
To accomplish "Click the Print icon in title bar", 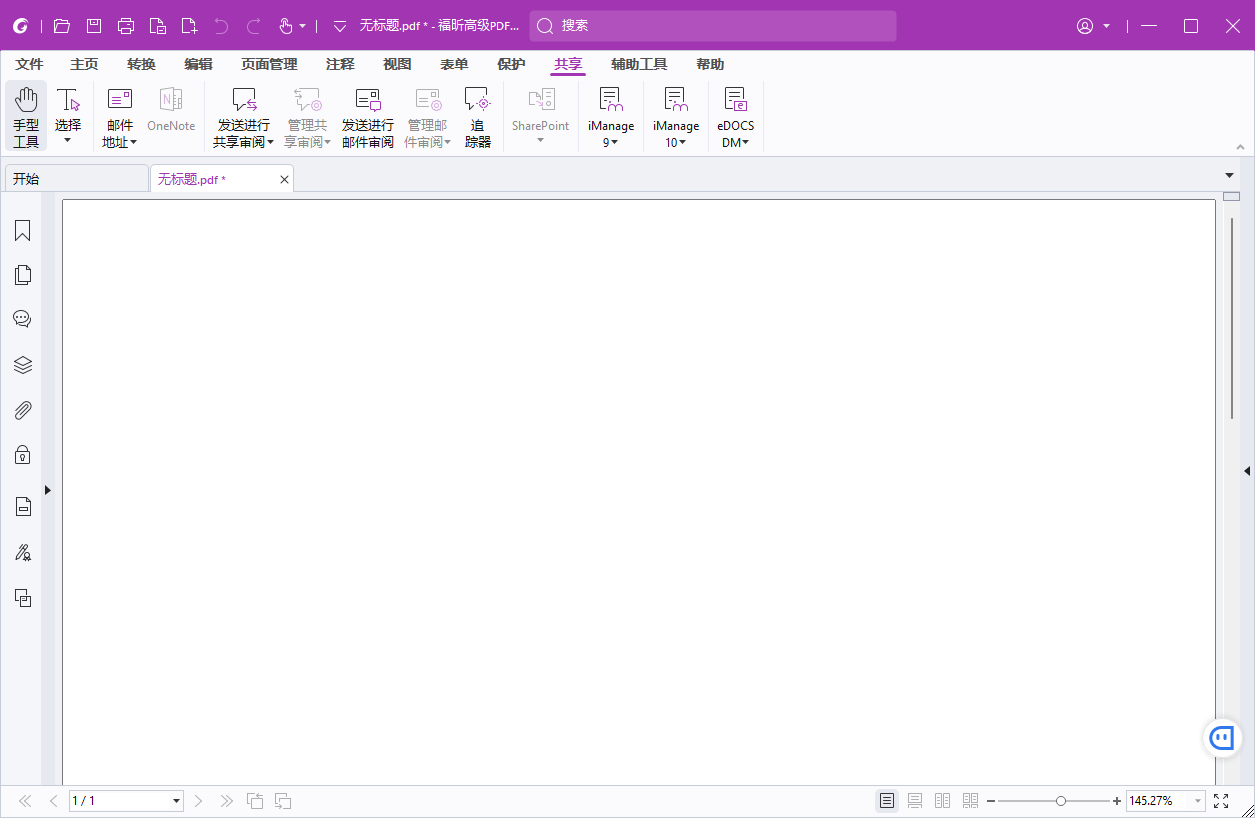I will coord(126,26).
